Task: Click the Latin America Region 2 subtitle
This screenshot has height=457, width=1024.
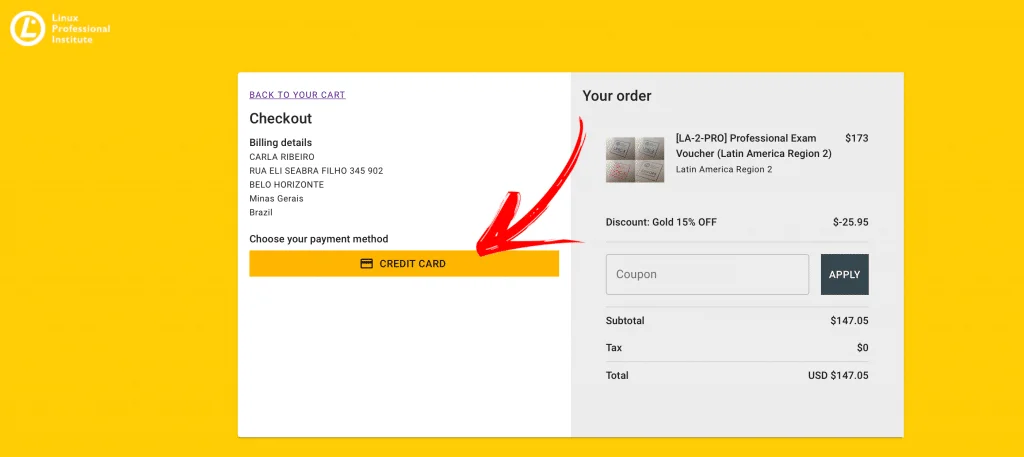Action: [x=724, y=170]
